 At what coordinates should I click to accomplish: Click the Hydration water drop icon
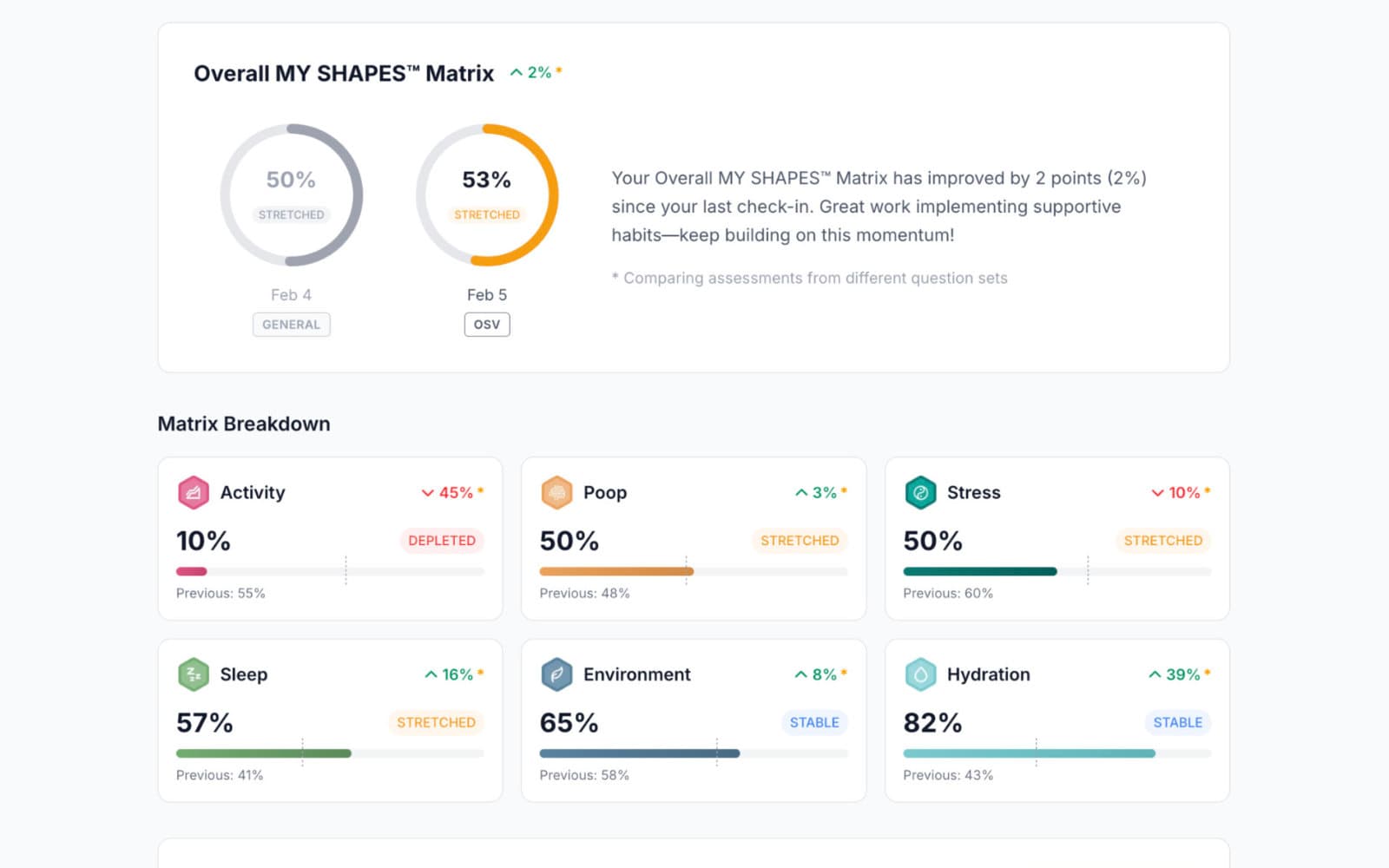[920, 674]
